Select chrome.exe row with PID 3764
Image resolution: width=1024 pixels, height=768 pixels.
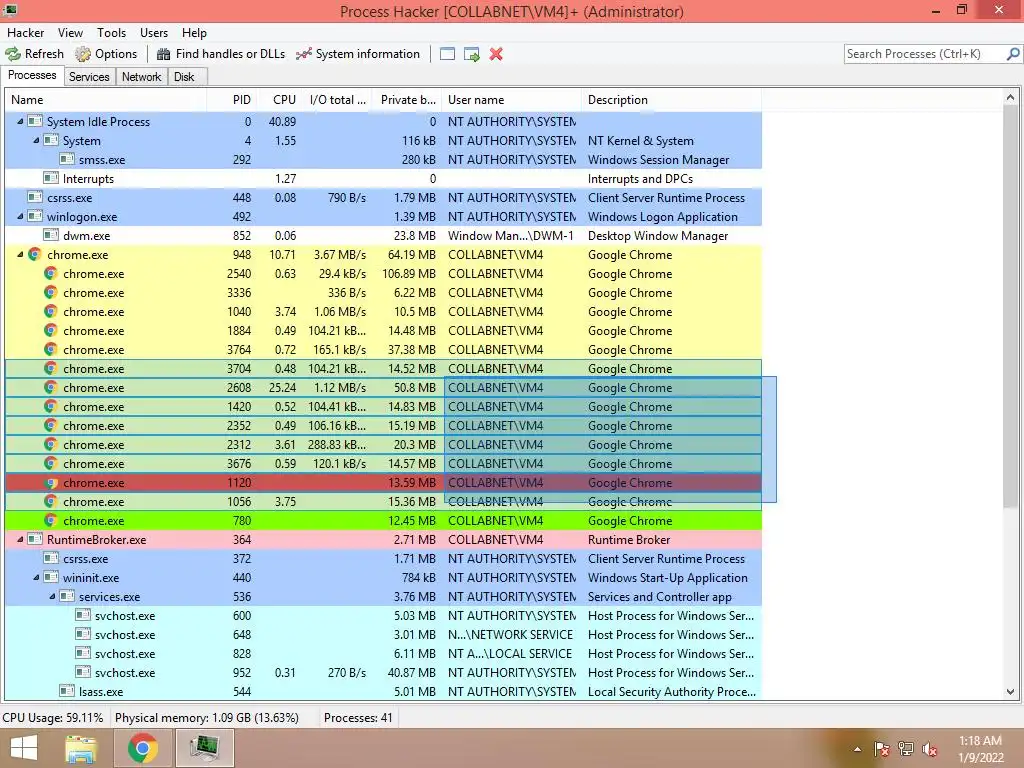point(383,349)
